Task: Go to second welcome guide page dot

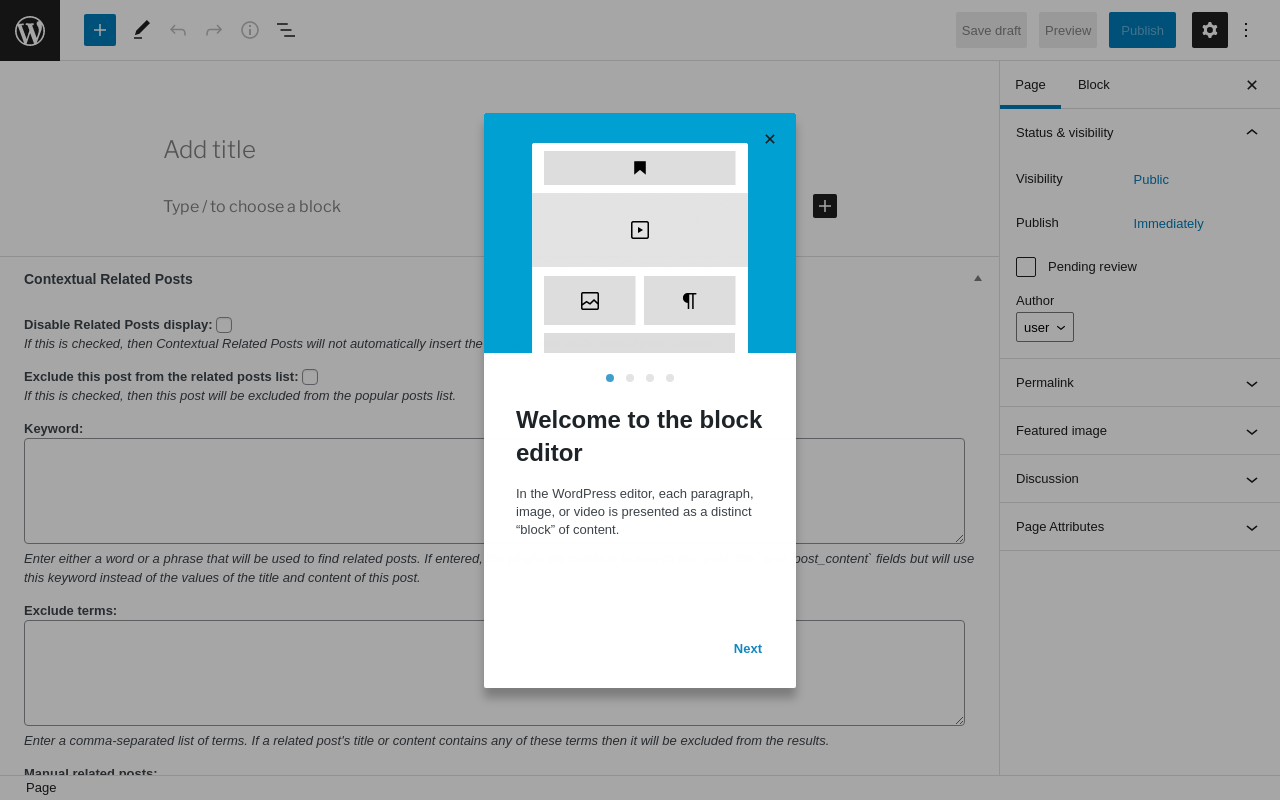Action: 630,378
